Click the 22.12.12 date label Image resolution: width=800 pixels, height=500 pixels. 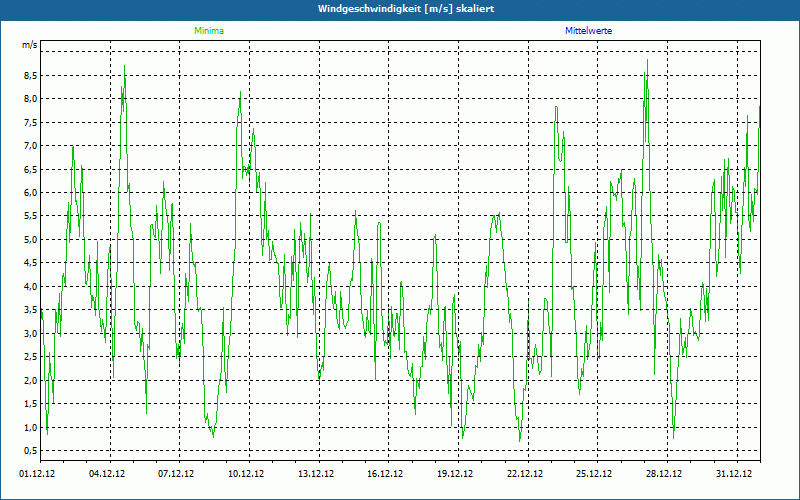525,474
